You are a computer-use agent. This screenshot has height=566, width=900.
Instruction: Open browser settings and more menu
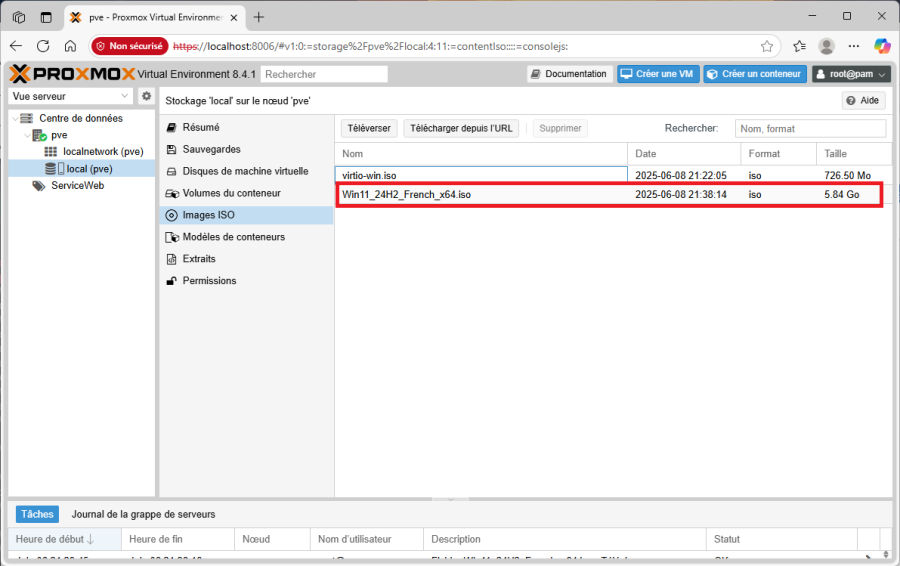point(854,46)
